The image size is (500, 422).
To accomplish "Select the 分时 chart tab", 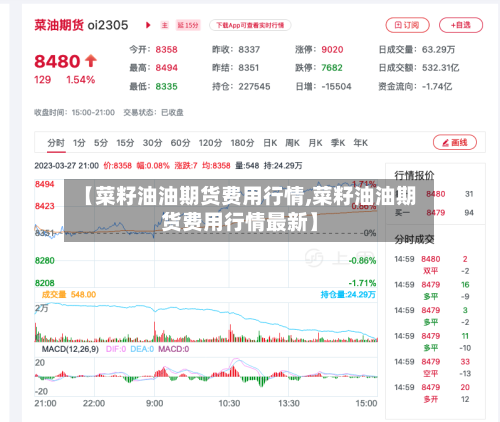I will tap(56, 143).
